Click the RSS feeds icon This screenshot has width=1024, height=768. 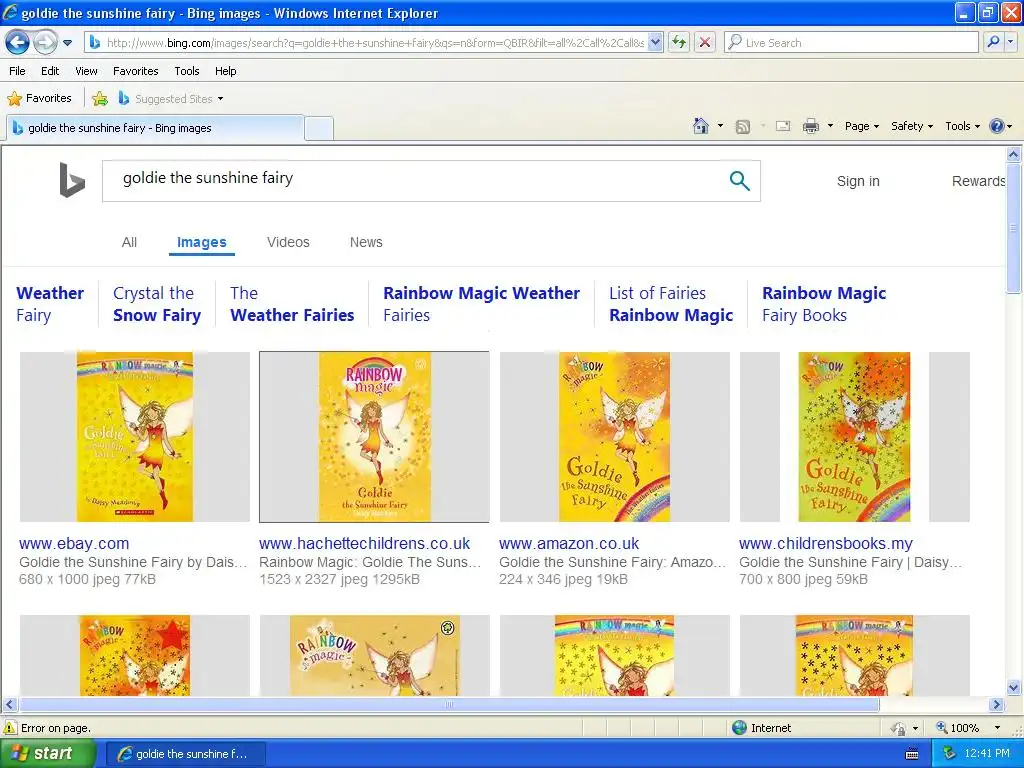(743, 127)
